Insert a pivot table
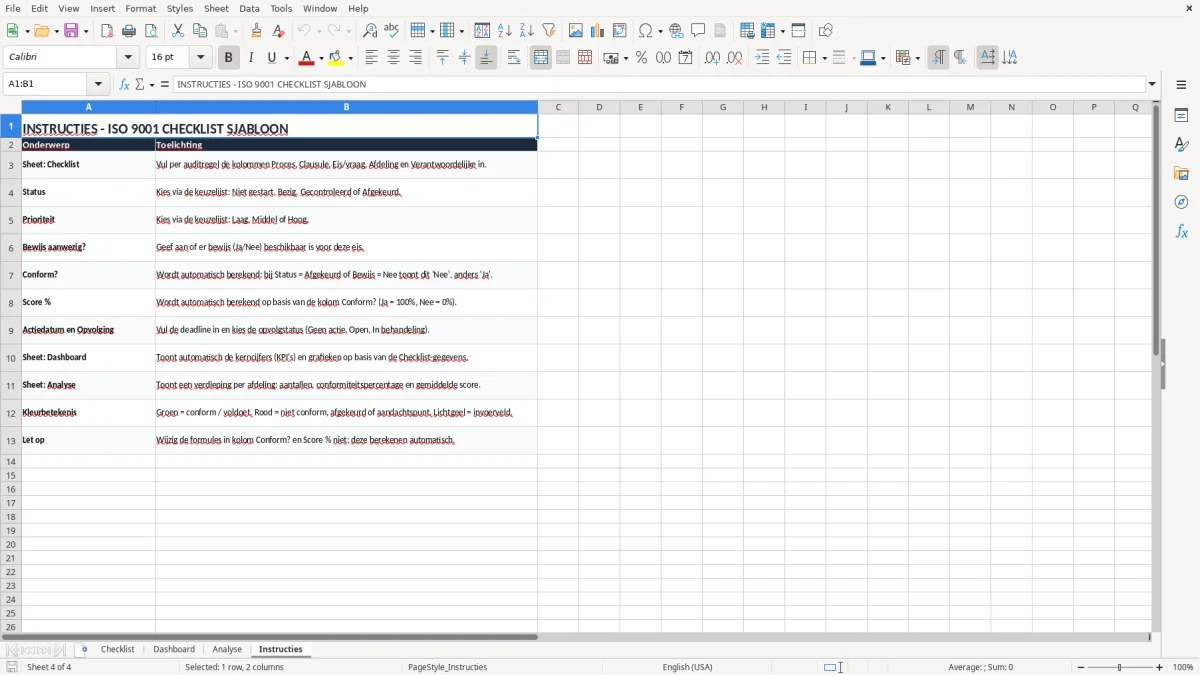 [620, 31]
